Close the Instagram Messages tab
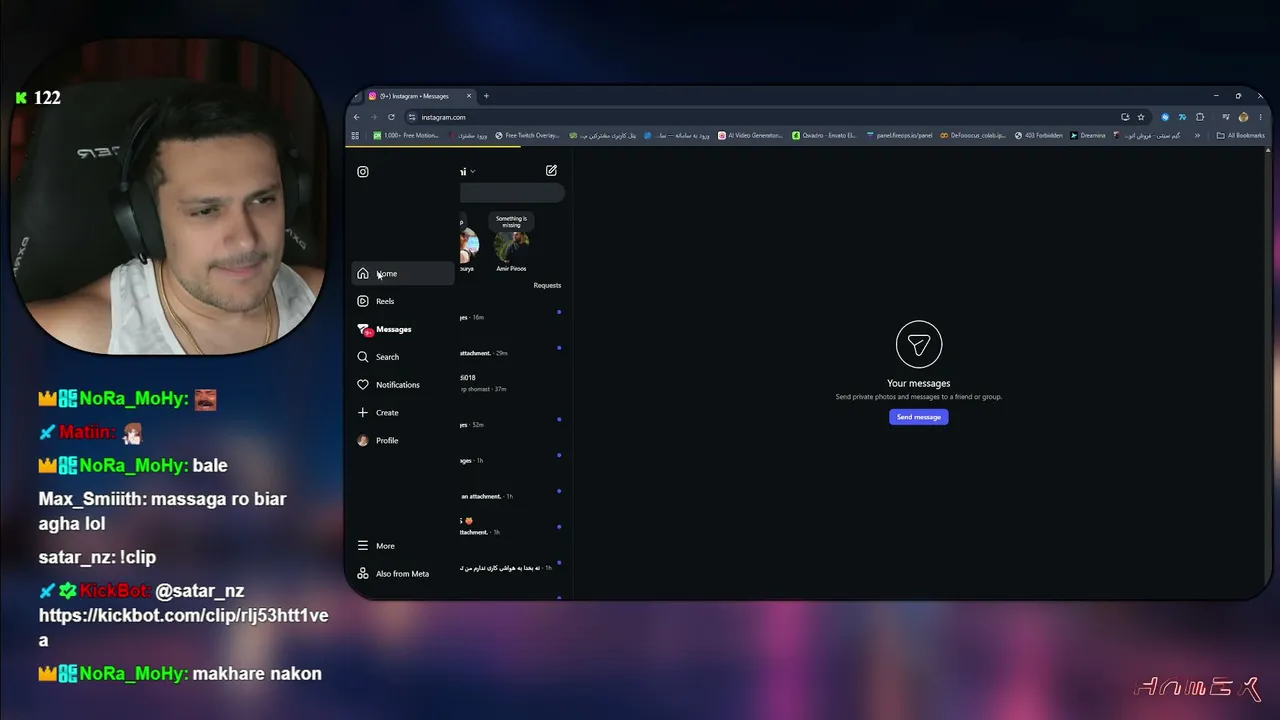Viewport: 1280px width, 720px height. (468, 96)
